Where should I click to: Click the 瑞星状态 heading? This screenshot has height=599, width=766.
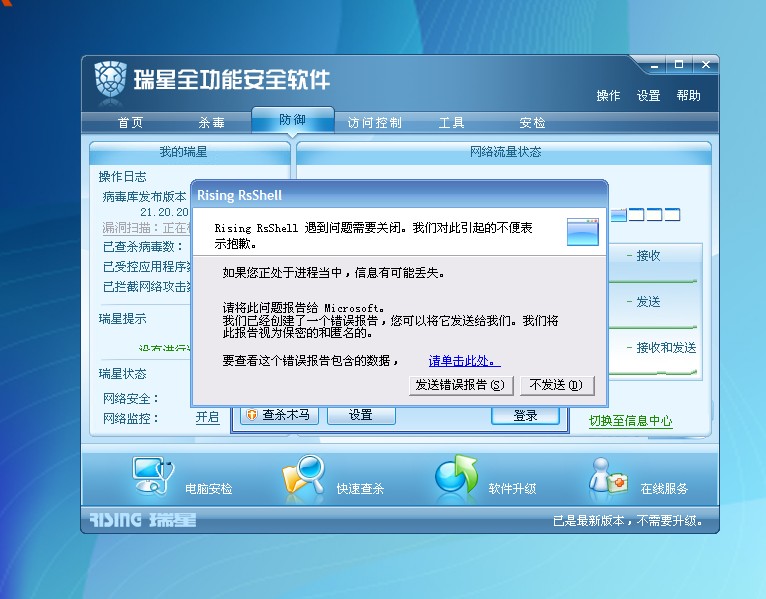[x=122, y=374]
